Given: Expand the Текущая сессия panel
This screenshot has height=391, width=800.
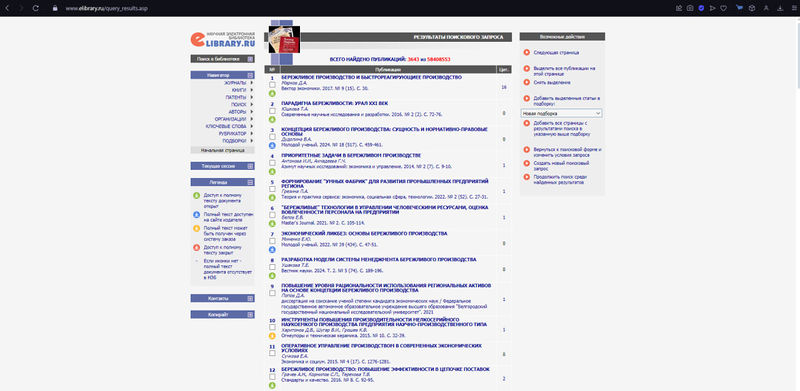Looking at the screenshot, I should pos(250,166).
